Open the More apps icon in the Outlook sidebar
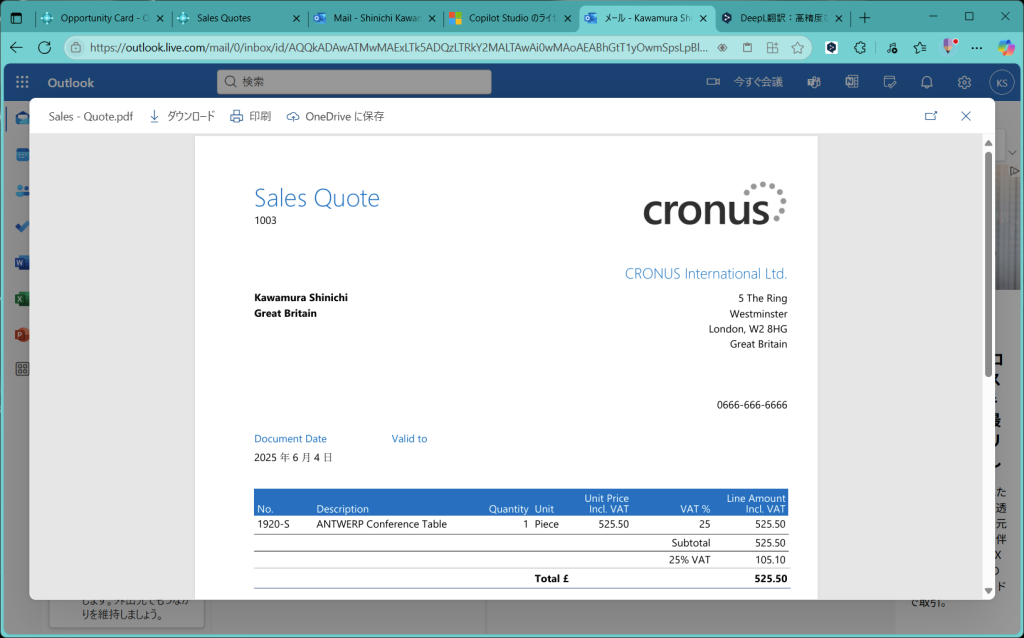Screen dimensions: 1024x638 coord(22,369)
